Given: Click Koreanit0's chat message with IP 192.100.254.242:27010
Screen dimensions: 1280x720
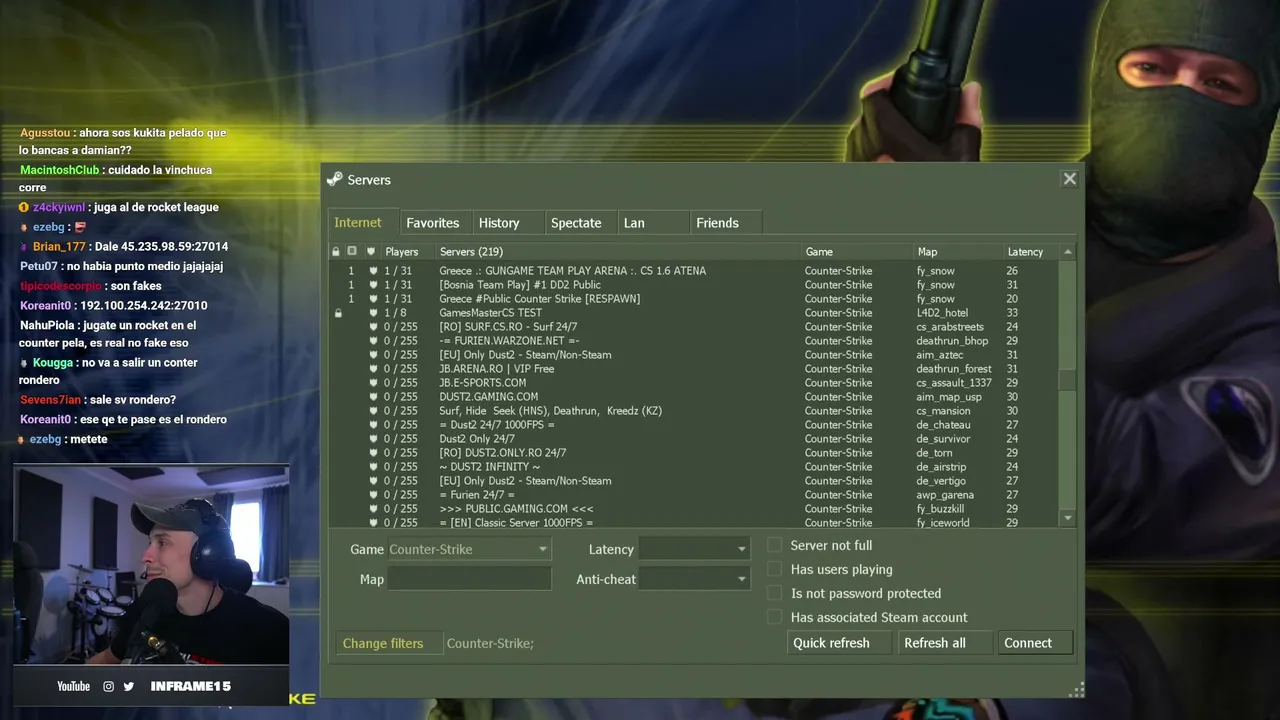Looking at the screenshot, I should (114, 305).
